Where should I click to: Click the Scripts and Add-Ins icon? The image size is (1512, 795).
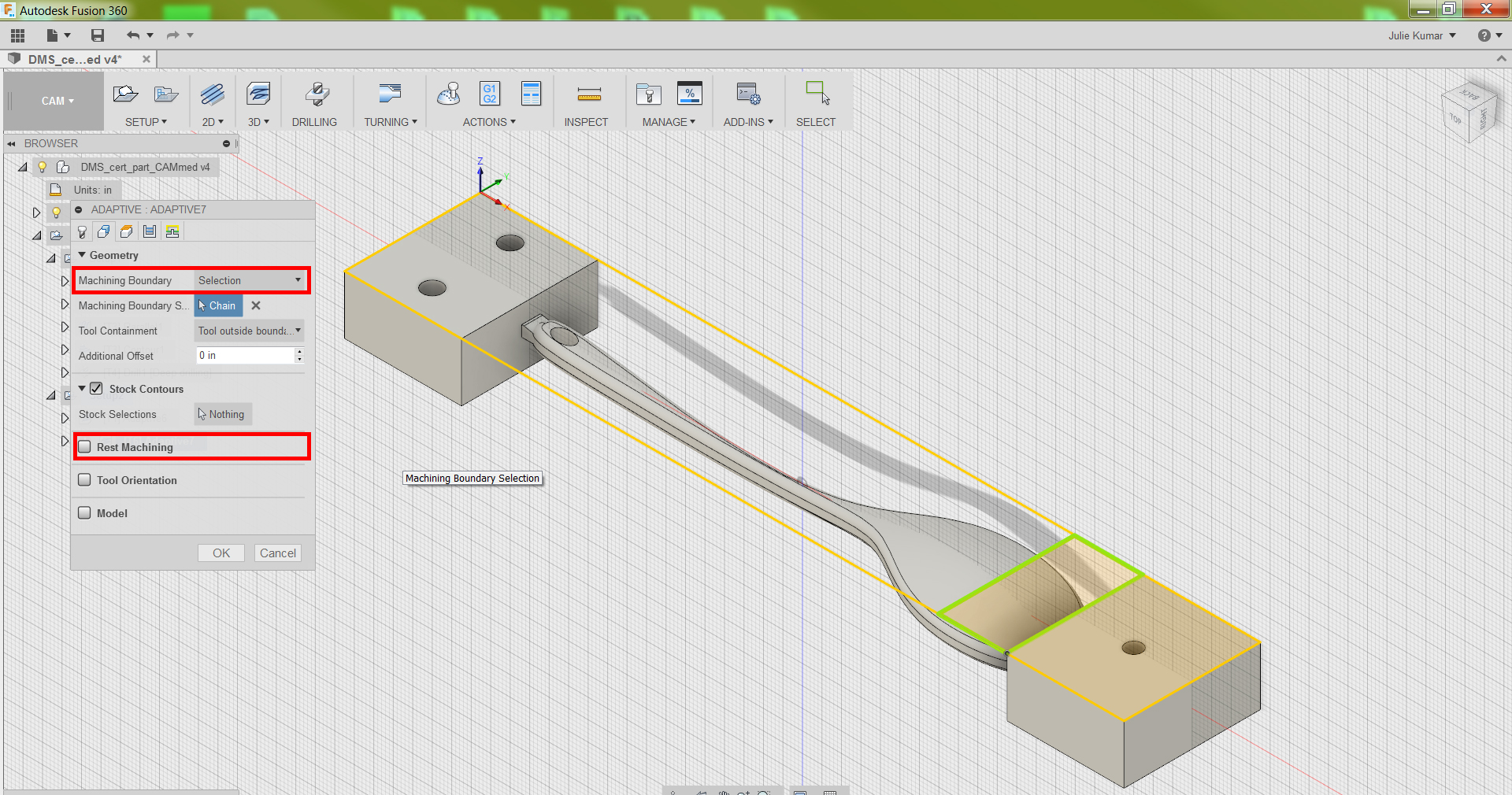(x=748, y=94)
